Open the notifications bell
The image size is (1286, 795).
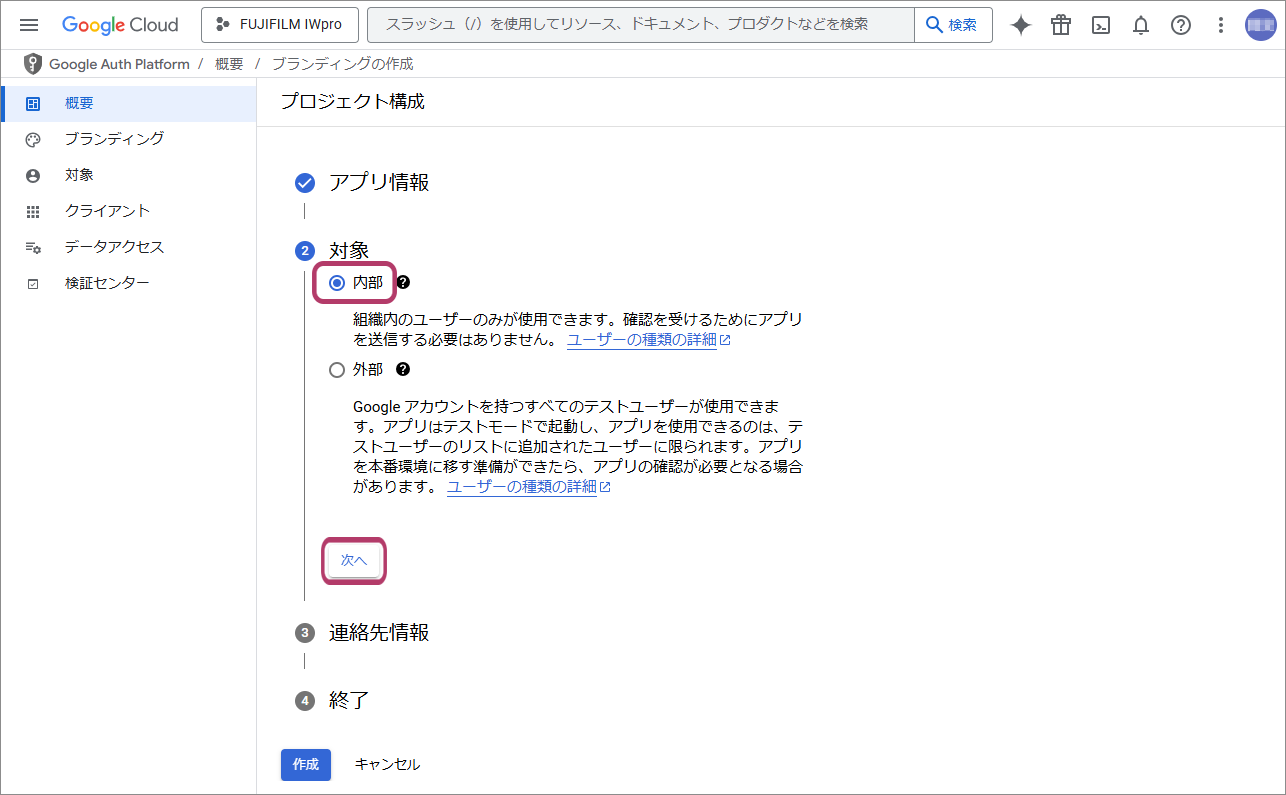[x=1141, y=25]
